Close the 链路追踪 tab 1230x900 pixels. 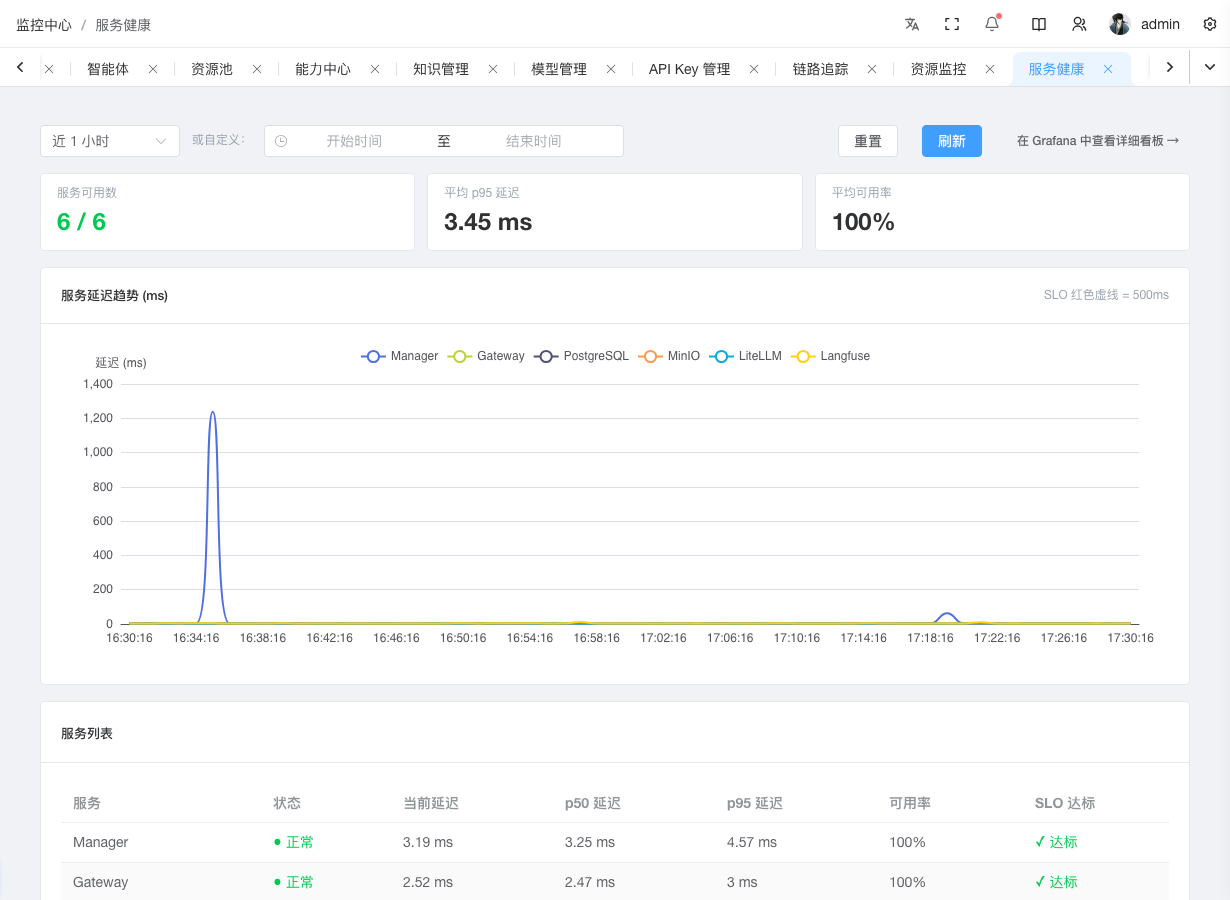coord(872,69)
